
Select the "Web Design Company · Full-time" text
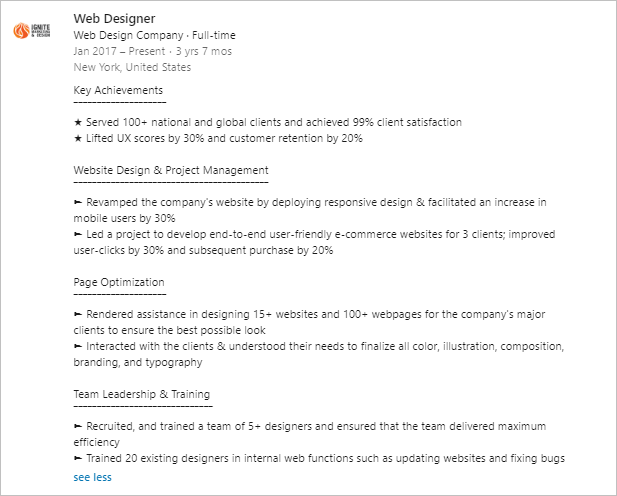tap(155, 35)
